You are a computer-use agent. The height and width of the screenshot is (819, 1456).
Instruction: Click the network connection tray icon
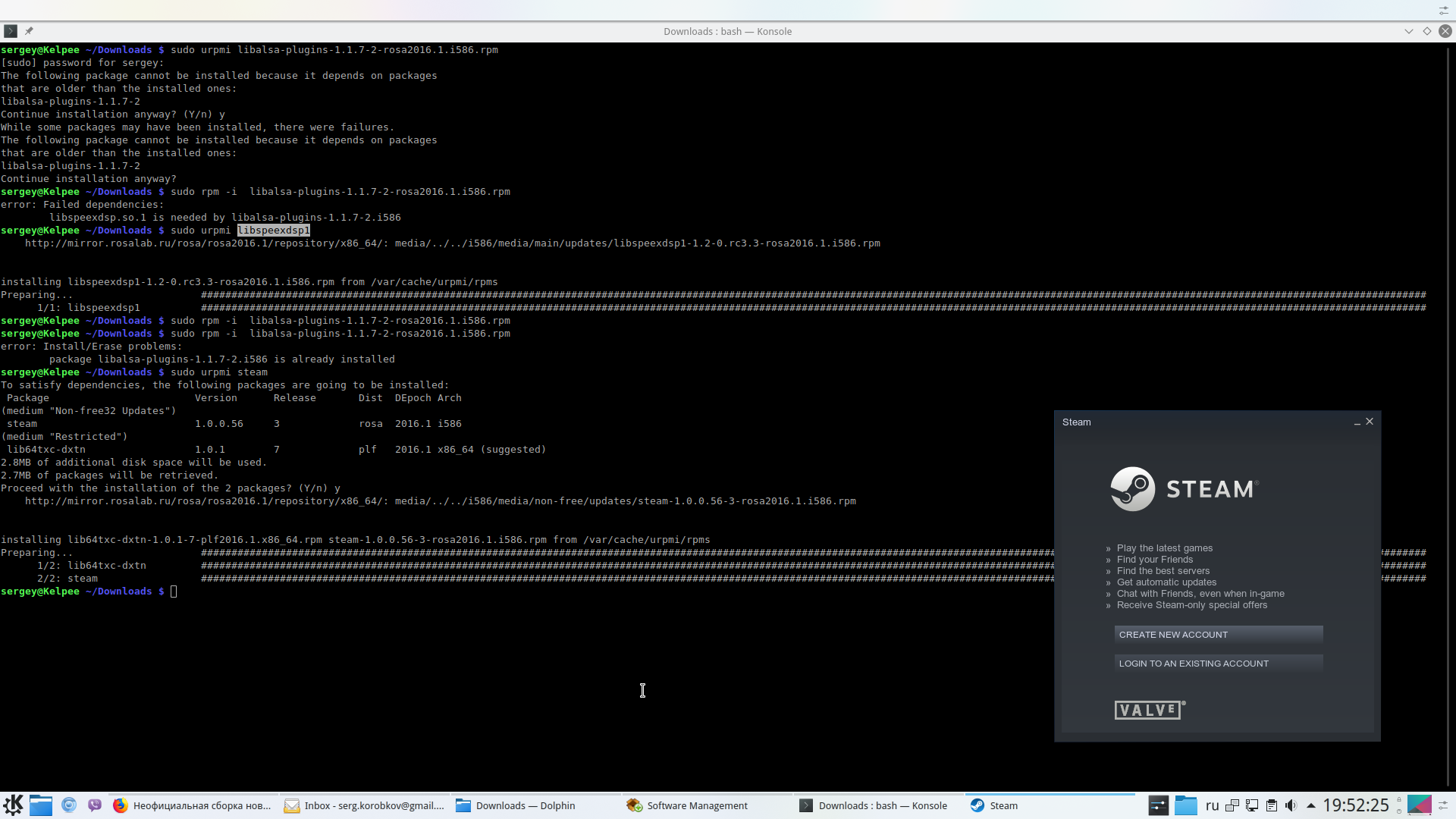point(1252,805)
